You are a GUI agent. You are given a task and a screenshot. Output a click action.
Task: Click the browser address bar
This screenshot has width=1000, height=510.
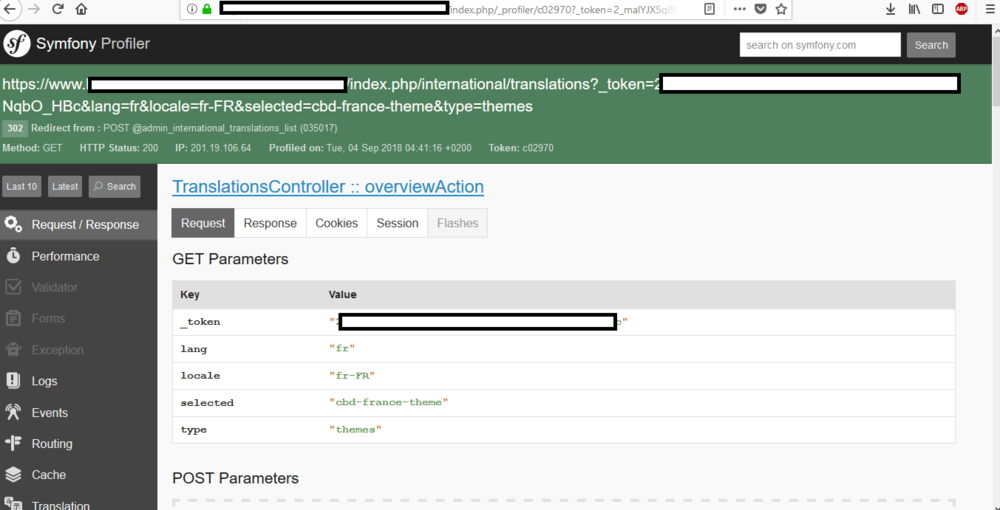click(x=486, y=9)
